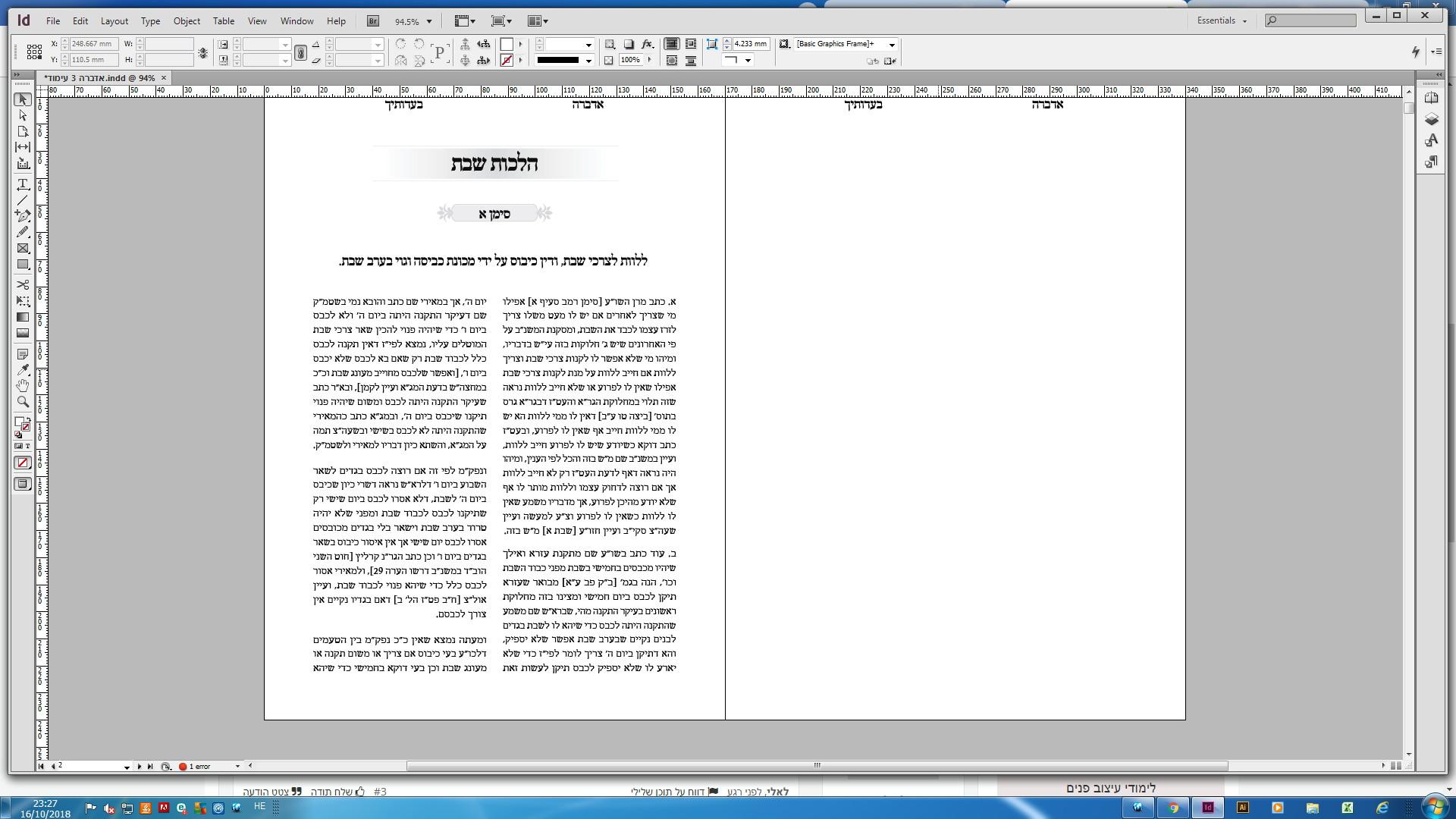Open the Essentials workspace switcher

click(x=1222, y=20)
